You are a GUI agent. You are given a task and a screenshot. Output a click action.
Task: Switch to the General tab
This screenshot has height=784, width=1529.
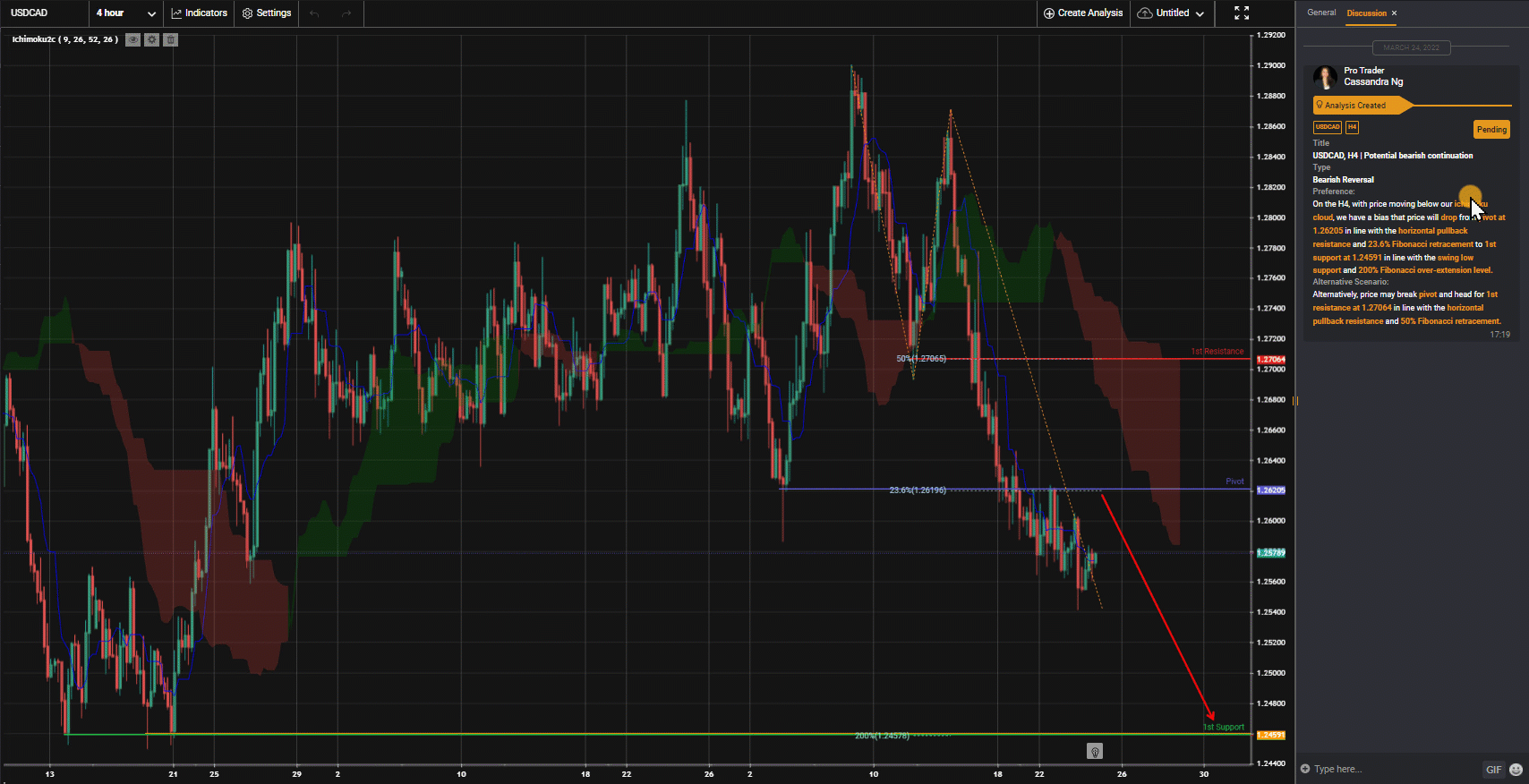pos(1321,13)
